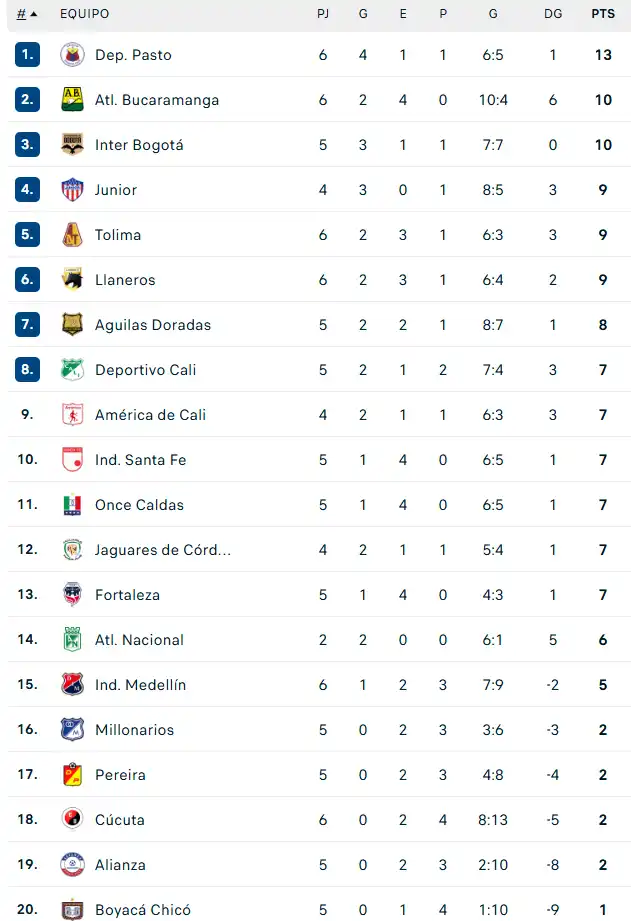This screenshot has height=921, width=631.
Task: Click the Junior club badge
Action: click(x=72, y=190)
